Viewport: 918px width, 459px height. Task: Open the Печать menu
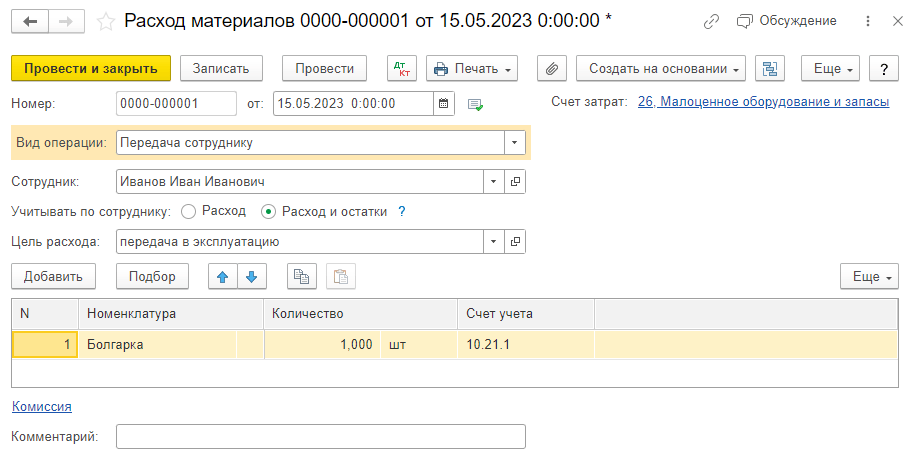(472, 68)
